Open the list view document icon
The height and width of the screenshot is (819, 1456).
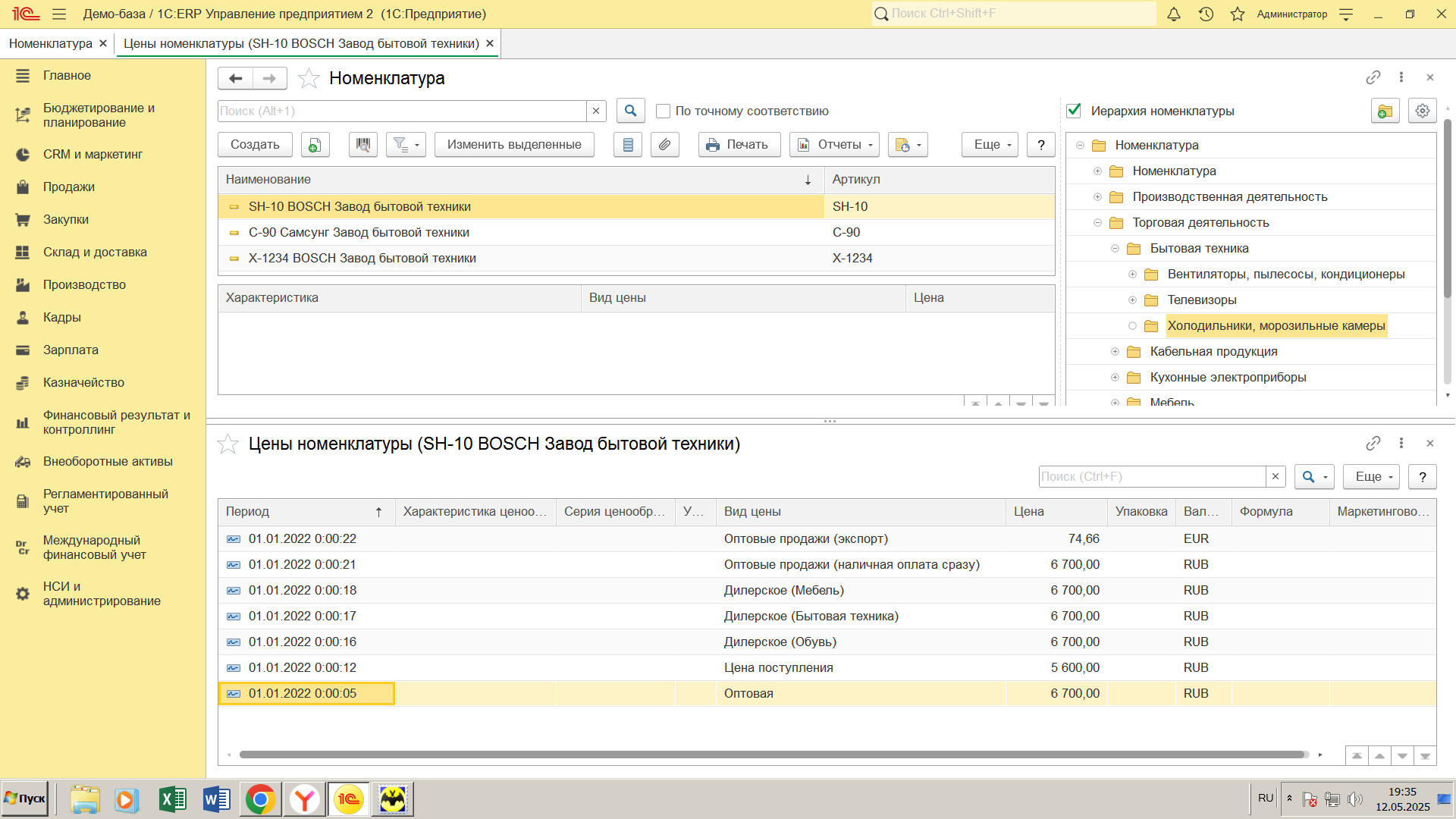[628, 145]
